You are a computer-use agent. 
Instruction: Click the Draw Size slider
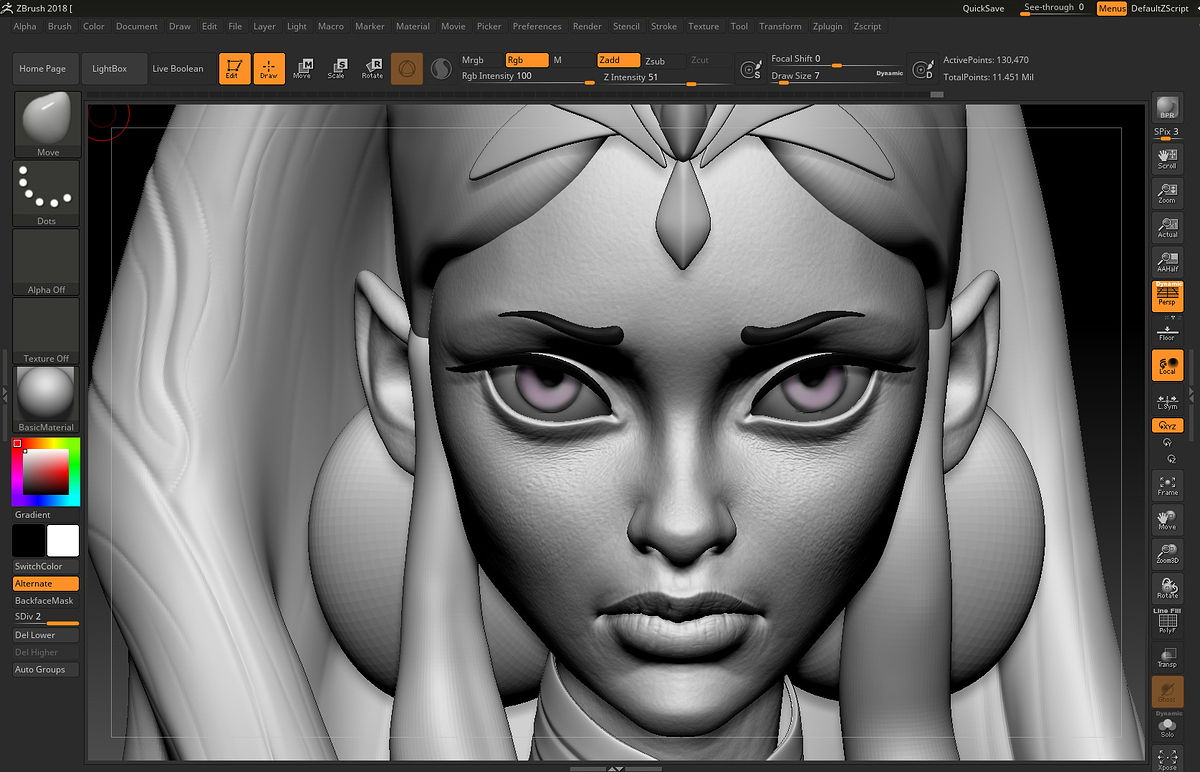837,77
